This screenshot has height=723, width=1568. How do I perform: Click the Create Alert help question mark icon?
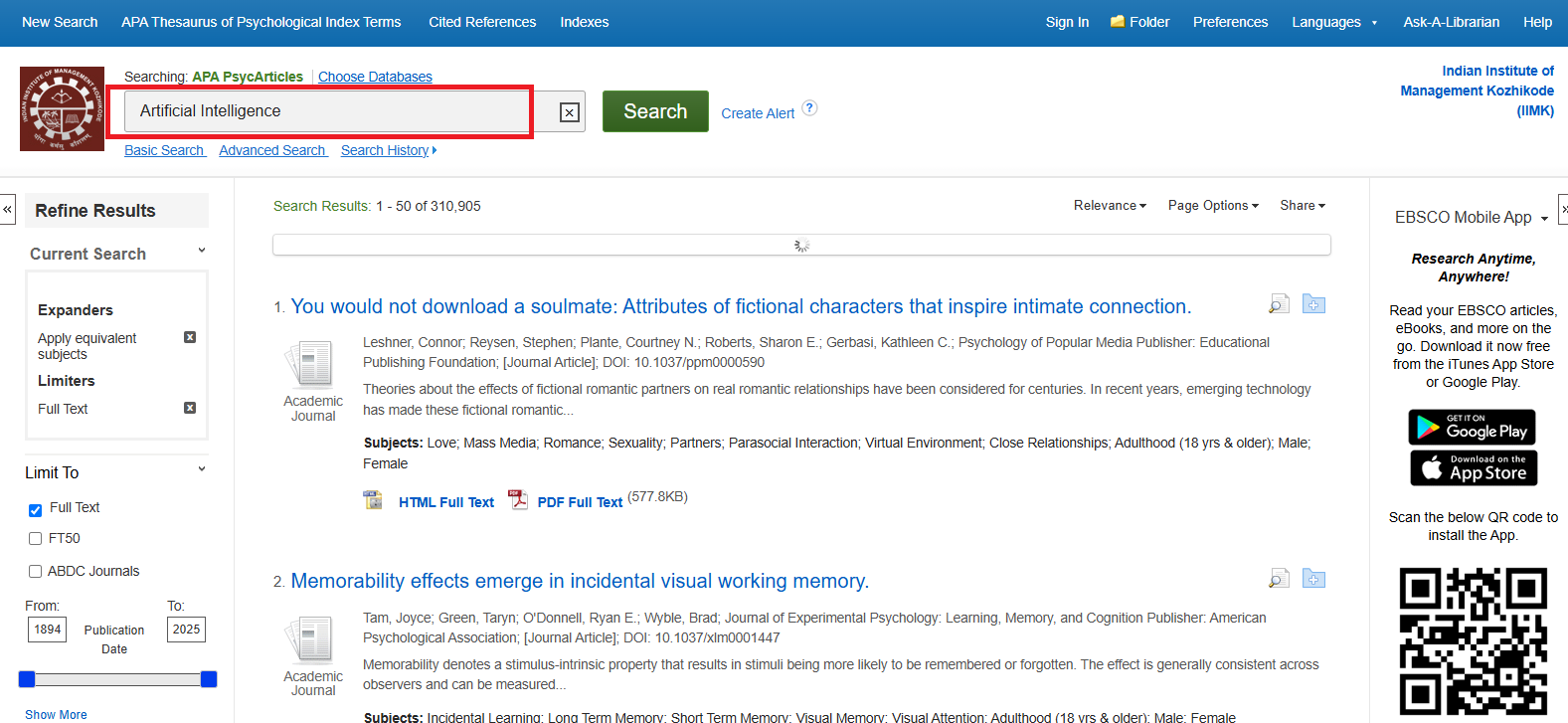tap(809, 108)
